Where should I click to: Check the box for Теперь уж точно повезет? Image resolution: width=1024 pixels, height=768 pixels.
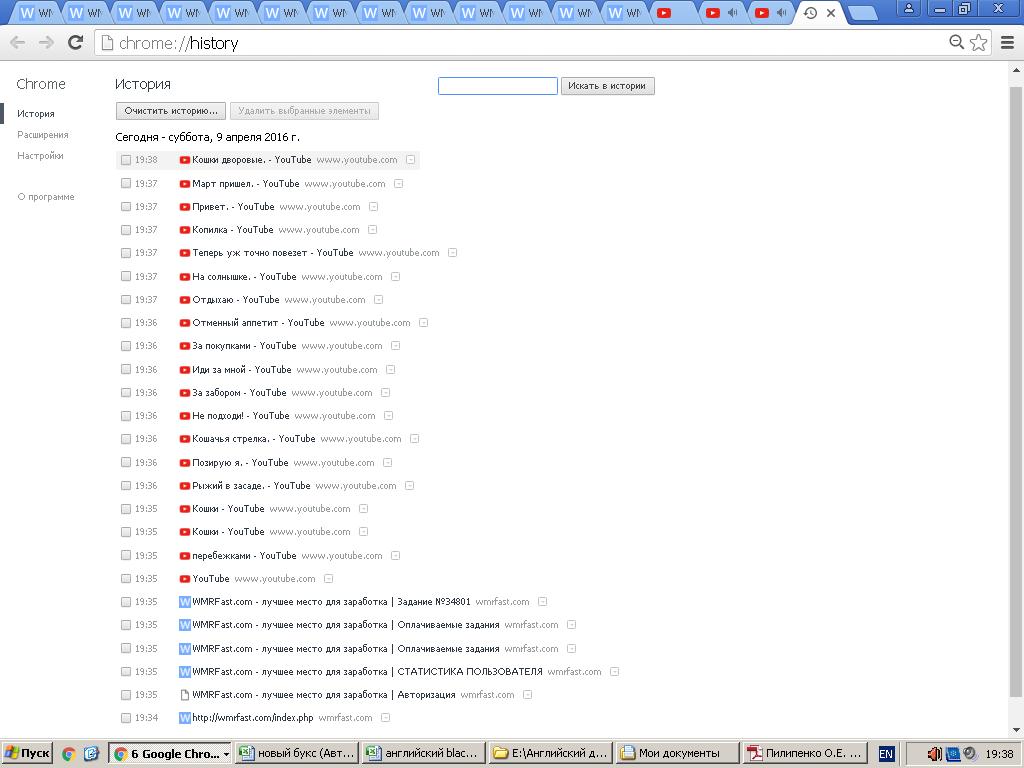coord(126,253)
